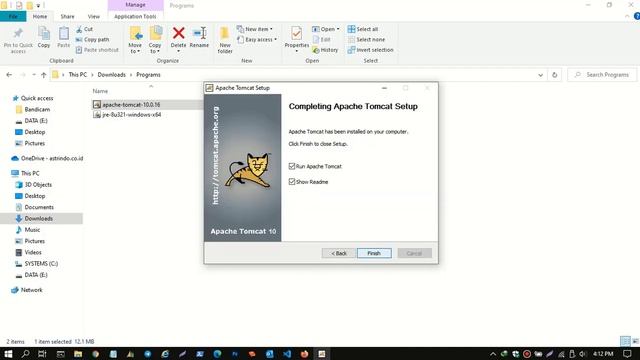
Task: Open File Explorer from the taskbar
Action: pyautogui.click(x=78, y=354)
